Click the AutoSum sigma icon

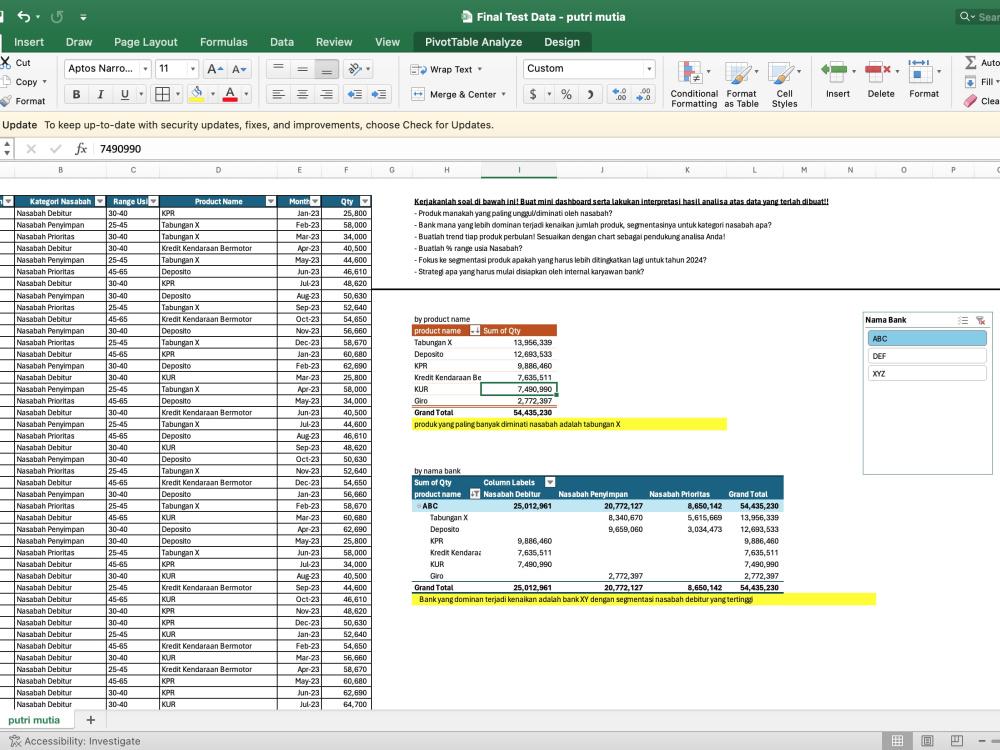[x=971, y=62]
